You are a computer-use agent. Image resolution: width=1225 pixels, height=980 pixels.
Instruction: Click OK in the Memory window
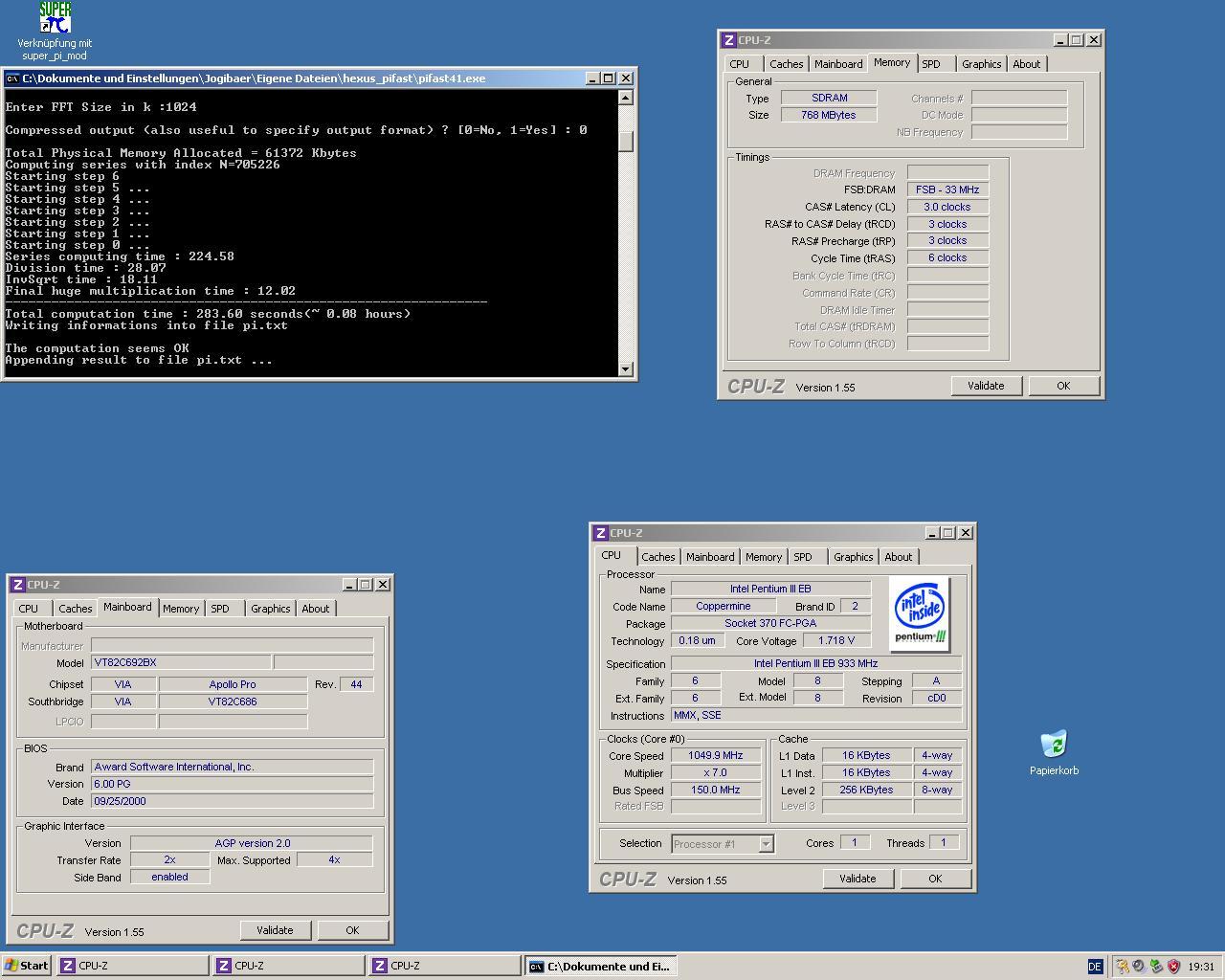[1063, 386]
